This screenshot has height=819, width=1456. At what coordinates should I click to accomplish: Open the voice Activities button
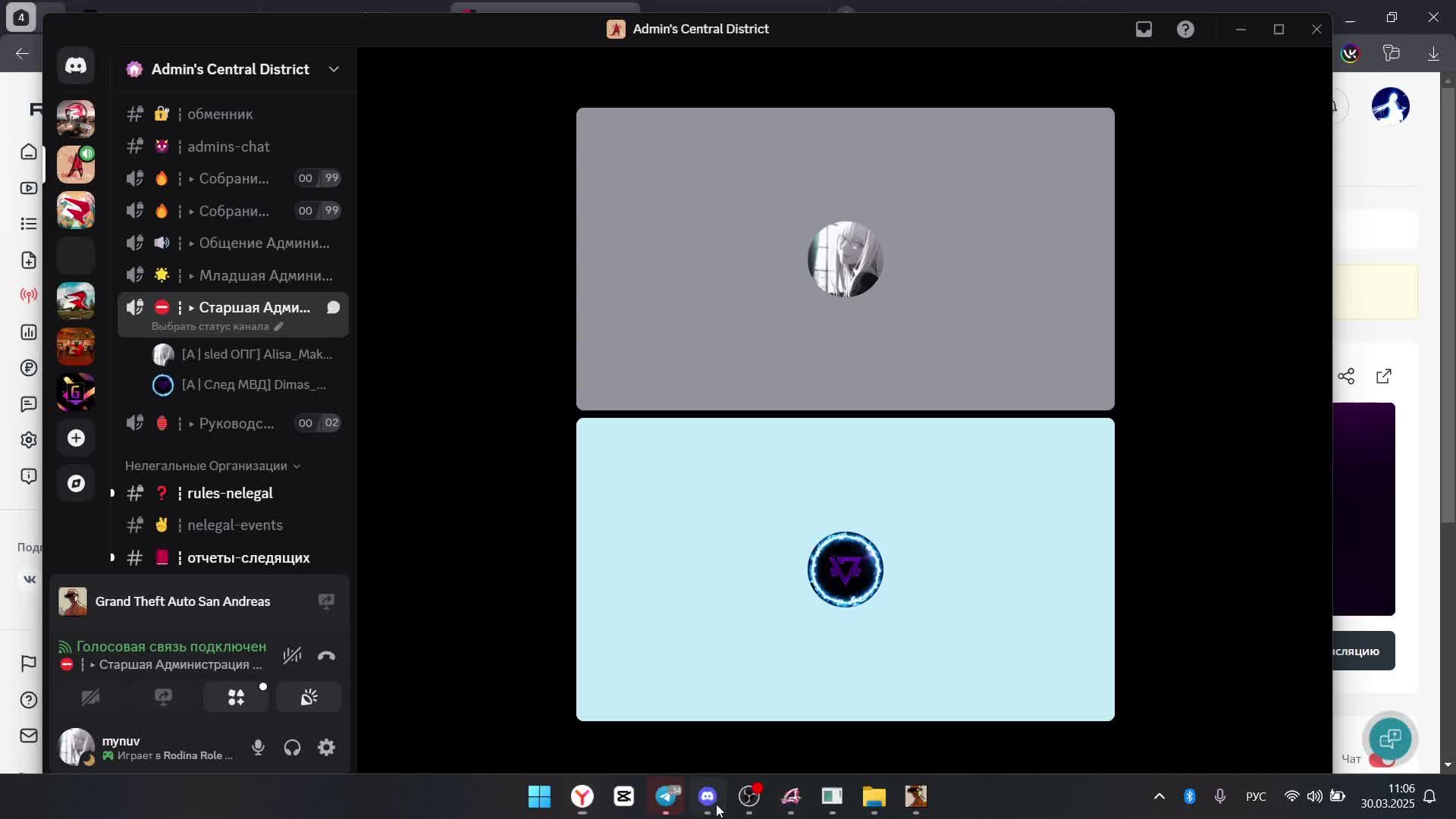click(x=236, y=698)
